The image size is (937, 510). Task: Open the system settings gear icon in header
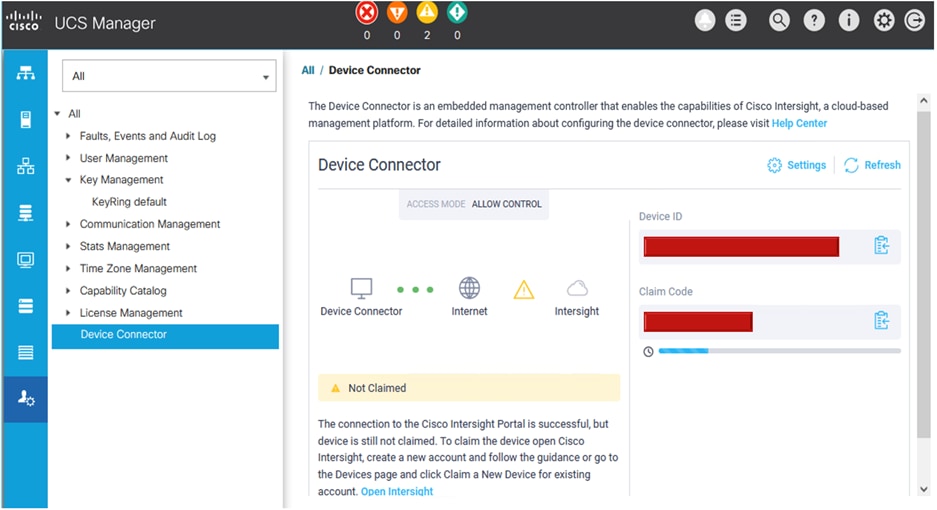(x=884, y=21)
